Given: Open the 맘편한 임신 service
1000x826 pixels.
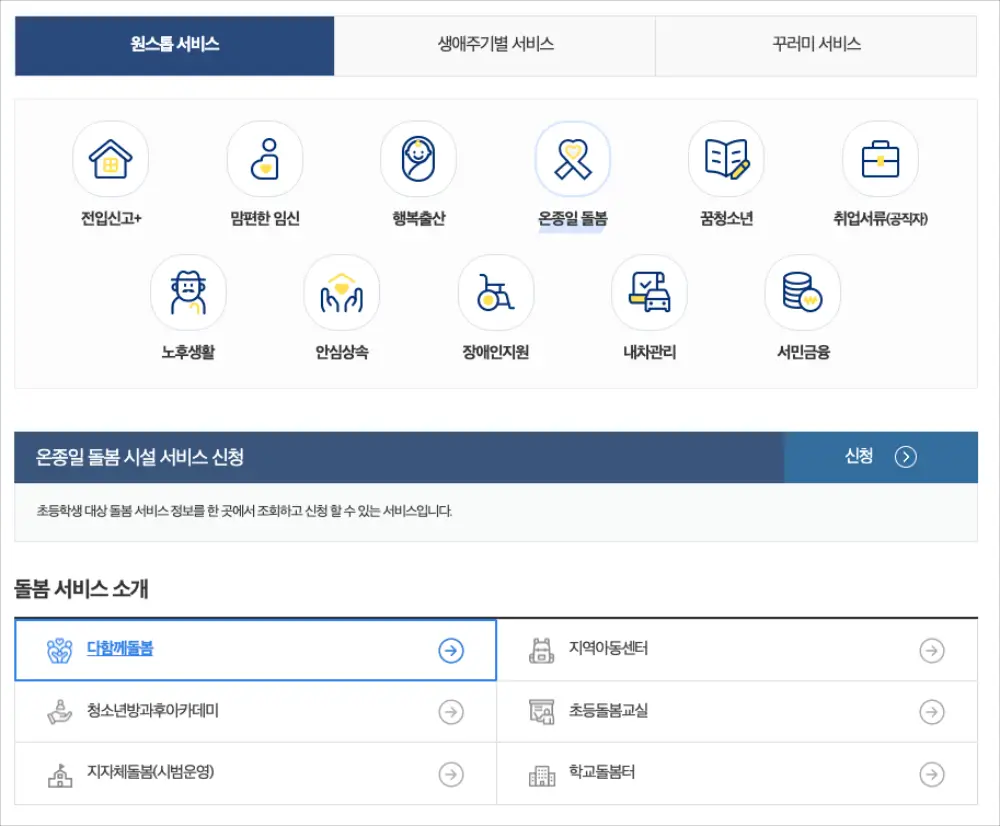Looking at the screenshot, I should (x=265, y=157).
